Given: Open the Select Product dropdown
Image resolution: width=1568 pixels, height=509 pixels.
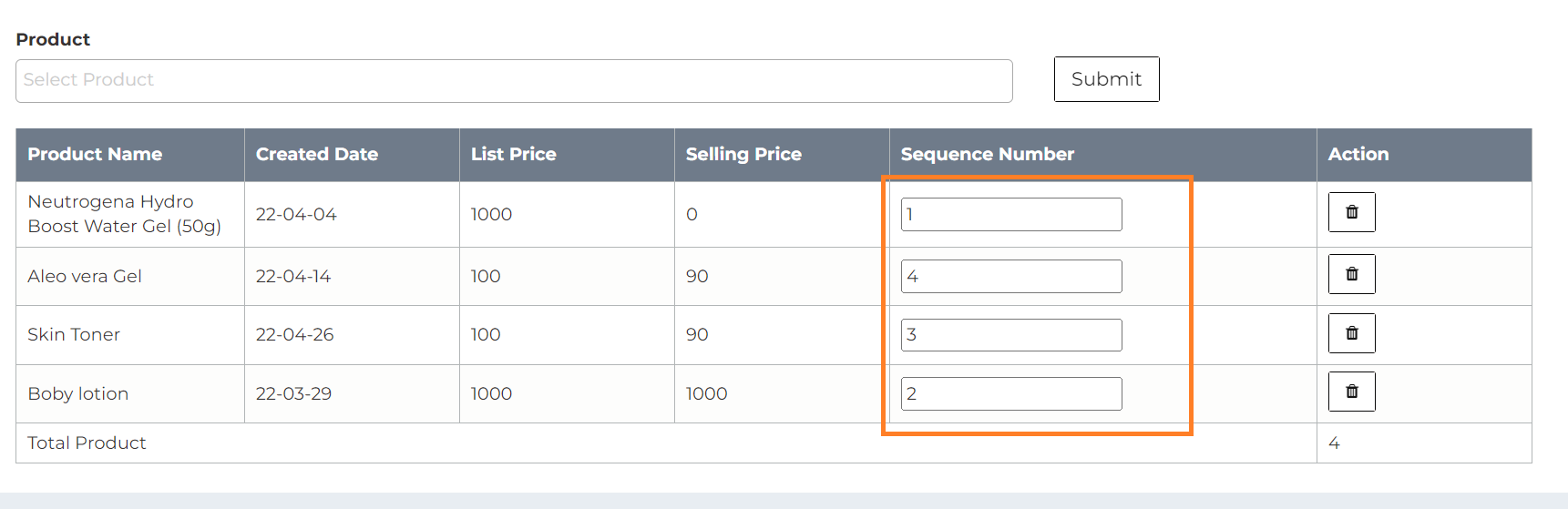Looking at the screenshot, I should [x=514, y=80].
